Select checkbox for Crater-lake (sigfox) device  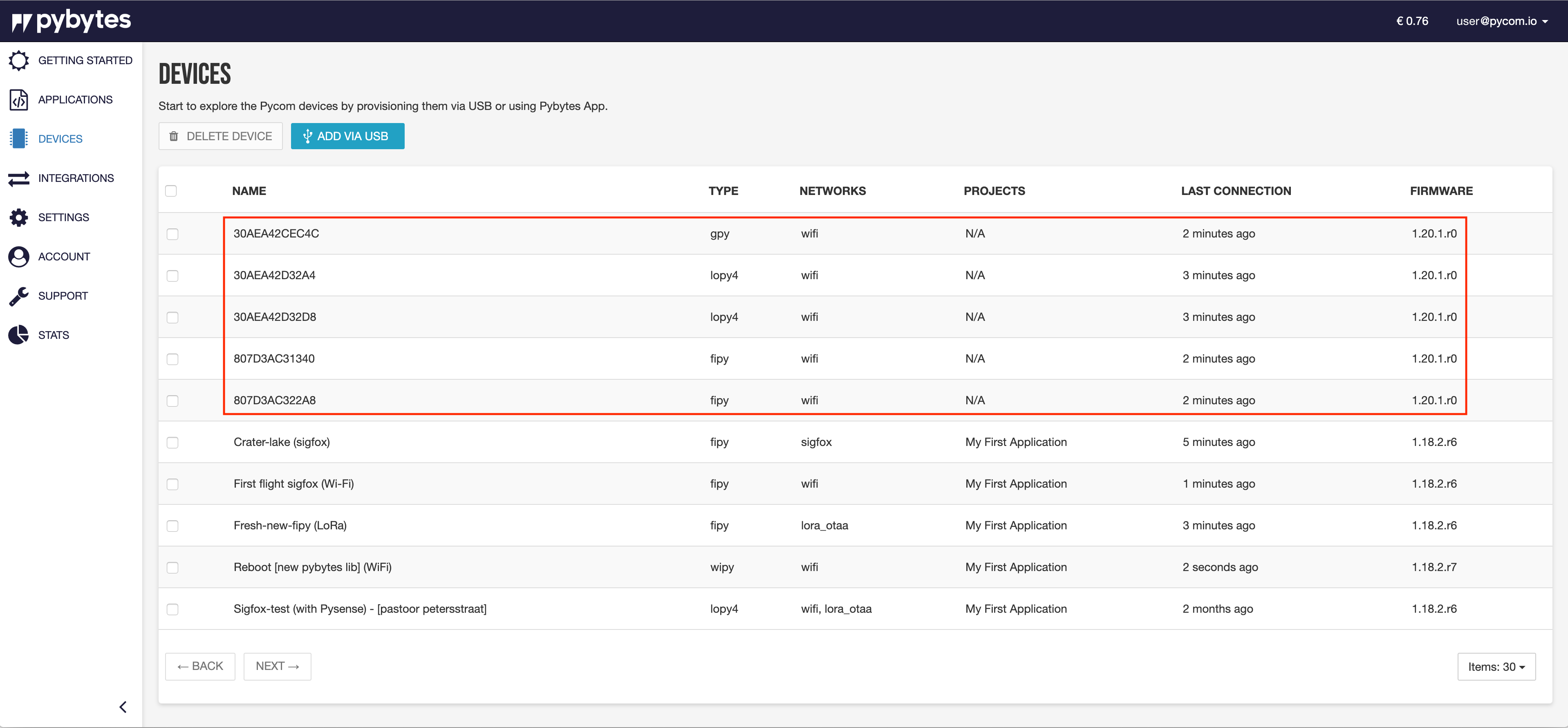(173, 443)
